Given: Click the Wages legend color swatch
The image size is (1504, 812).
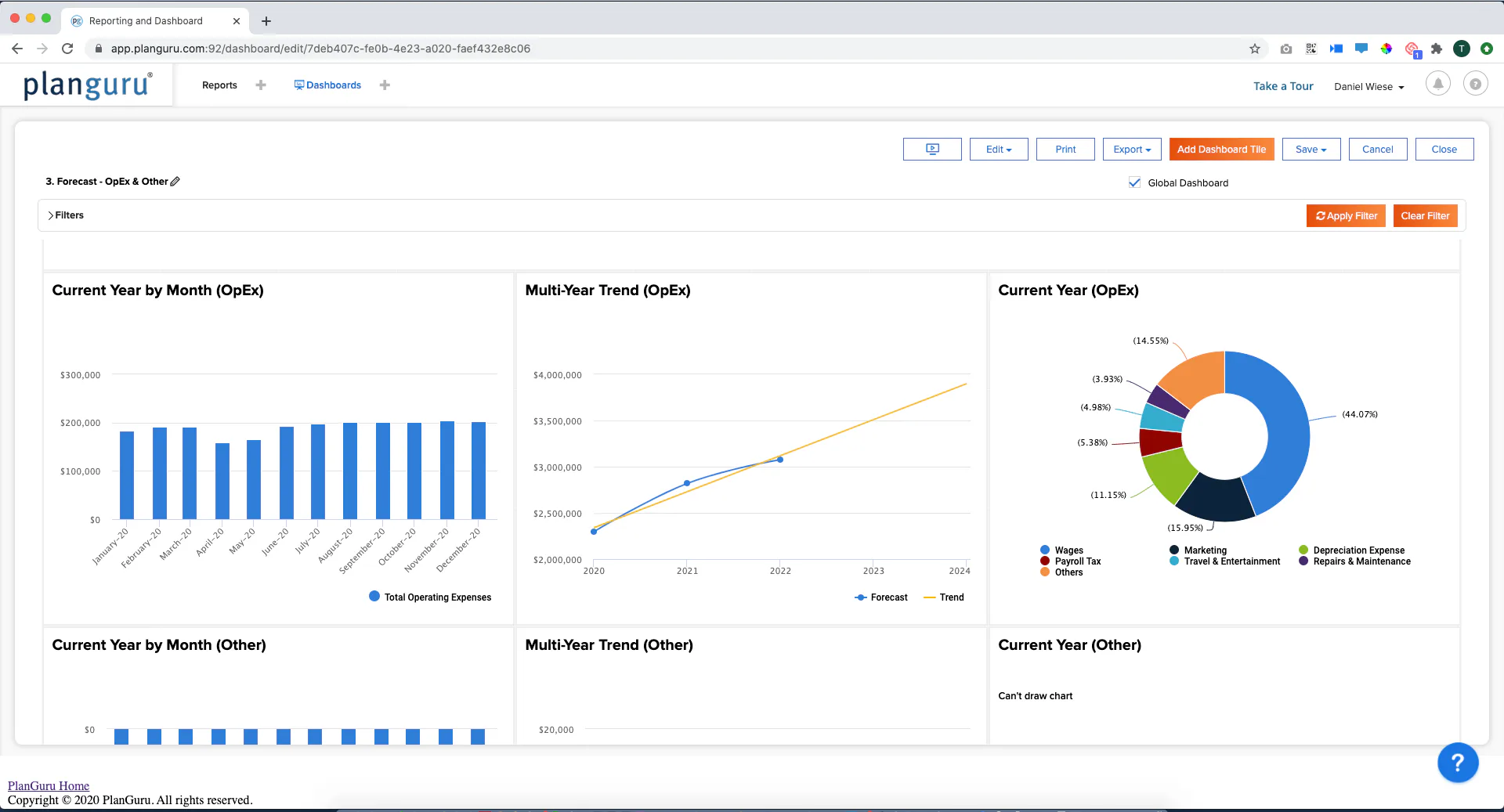Looking at the screenshot, I should (x=1045, y=550).
